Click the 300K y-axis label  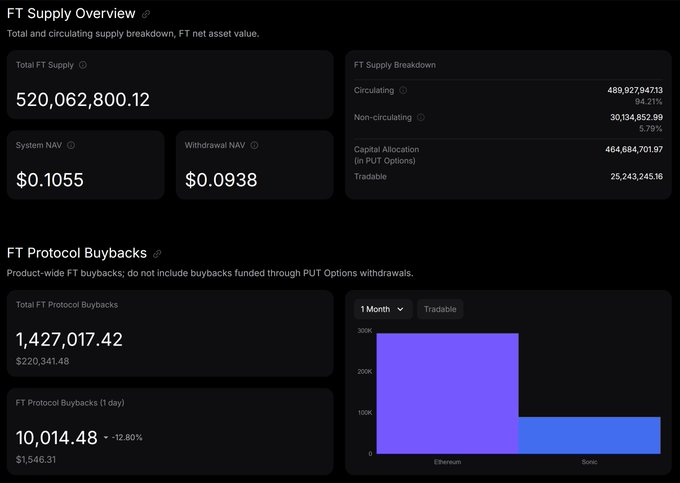click(x=365, y=331)
